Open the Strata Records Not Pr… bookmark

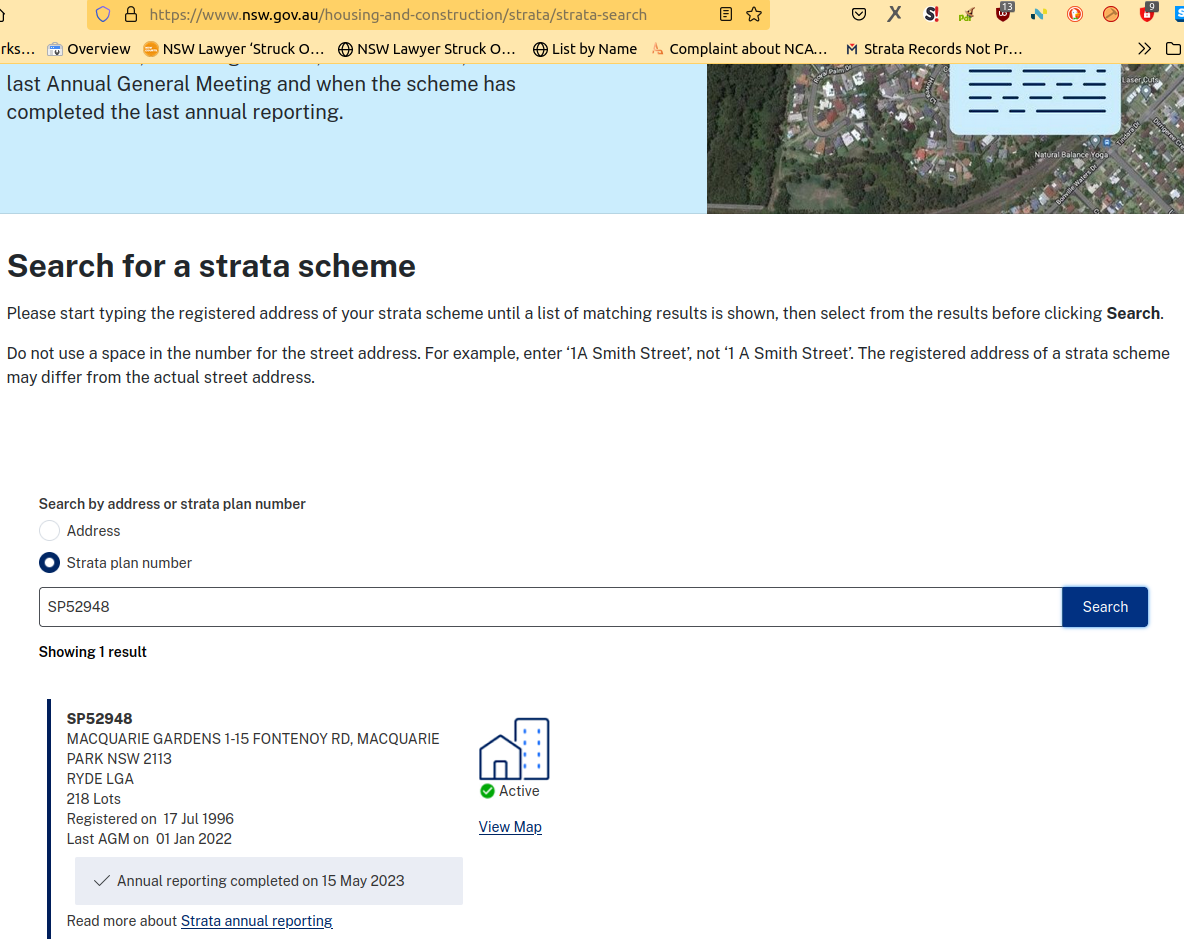coord(934,49)
